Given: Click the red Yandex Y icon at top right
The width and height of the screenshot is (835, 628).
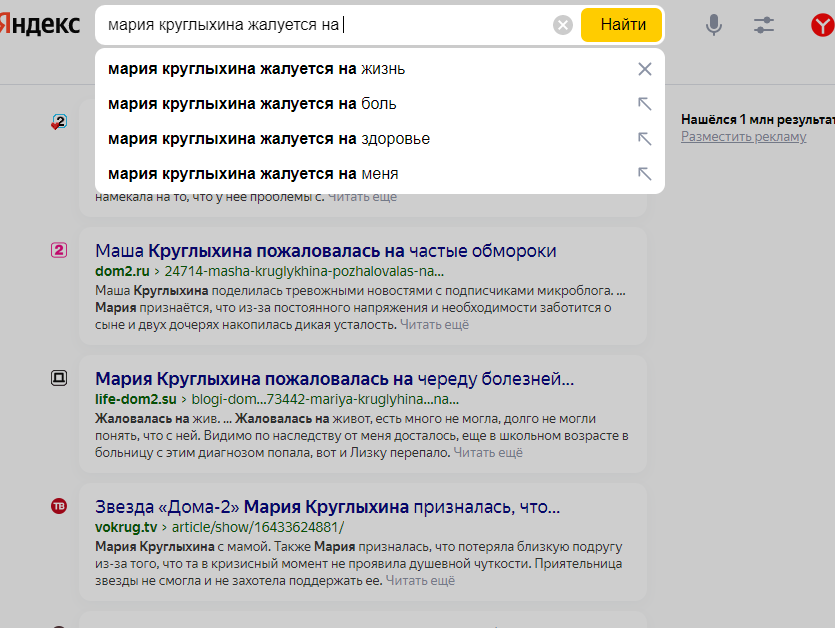Looking at the screenshot, I should click(823, 25).
